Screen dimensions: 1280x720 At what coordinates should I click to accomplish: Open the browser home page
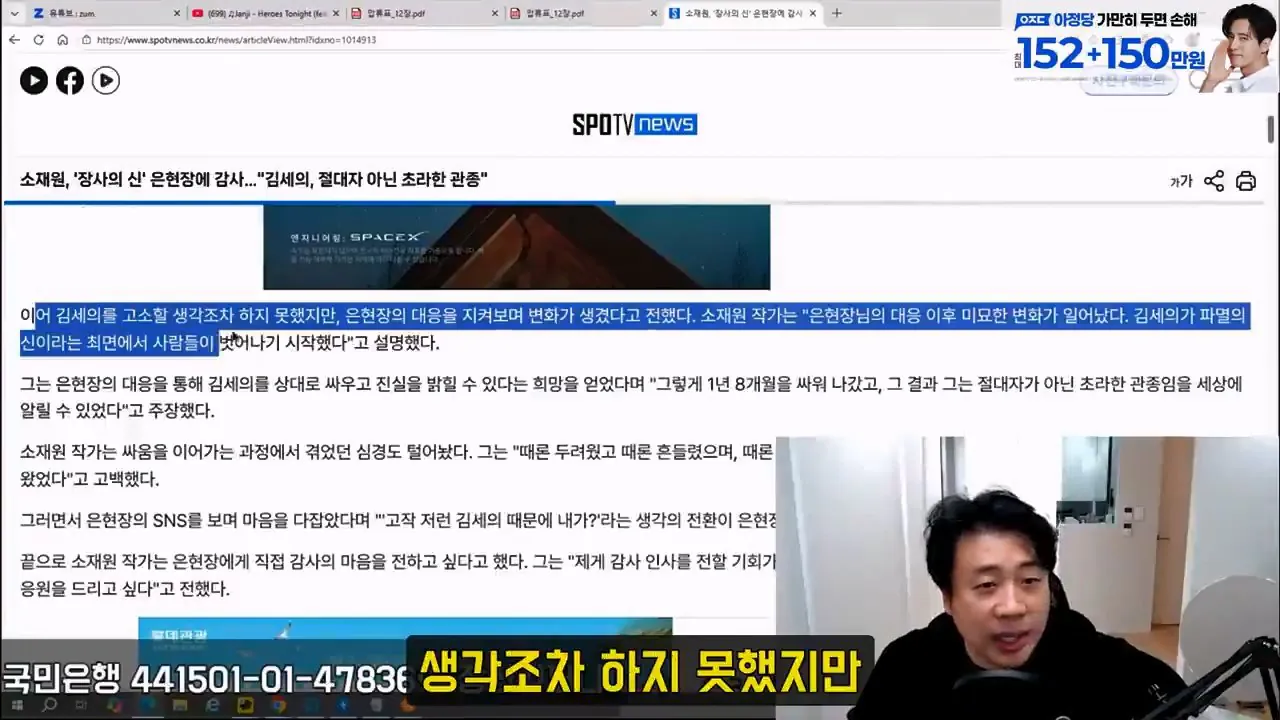[62, 40]
